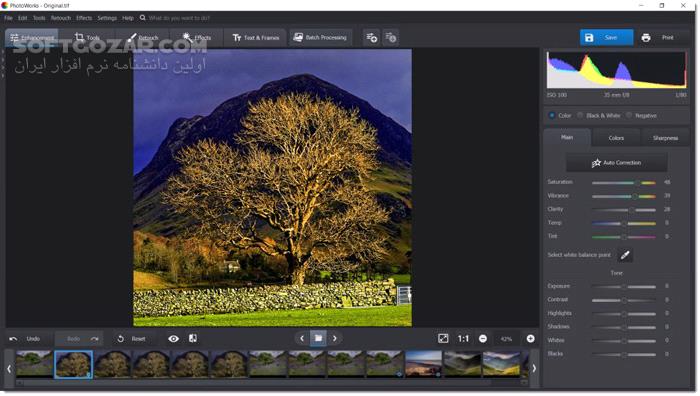The height and width of the screenshot is (396, 700).
Task: Save the photo with the Save button
Action: (x=606, y=38)
